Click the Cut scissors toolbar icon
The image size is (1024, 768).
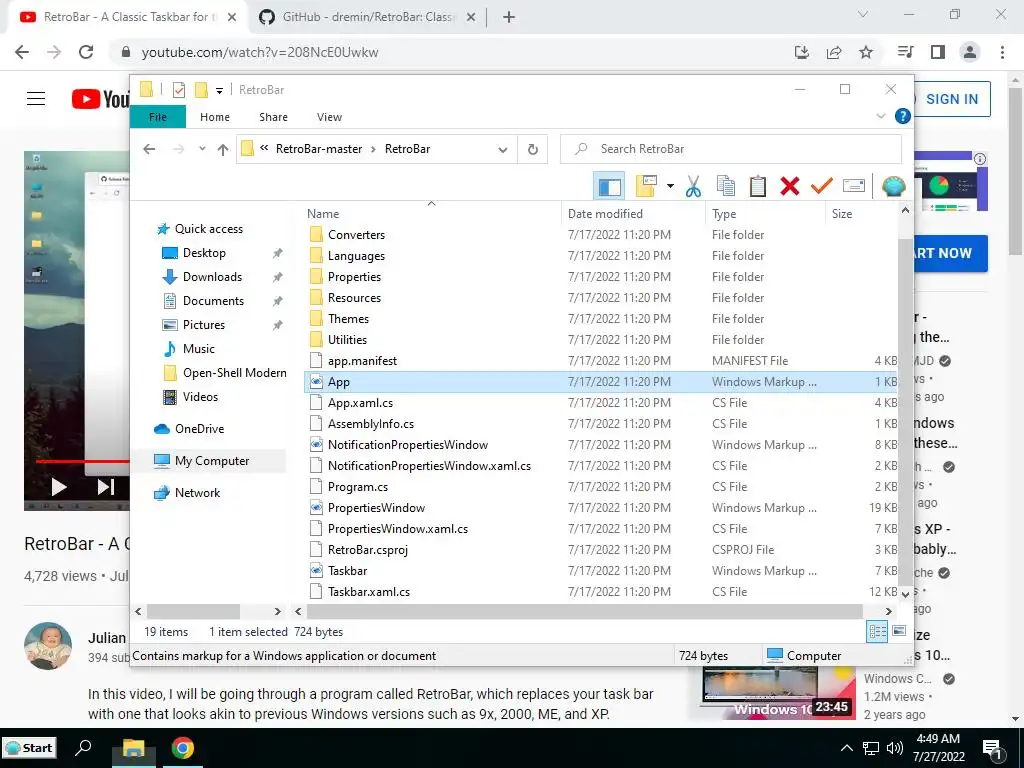coord(693,186)
